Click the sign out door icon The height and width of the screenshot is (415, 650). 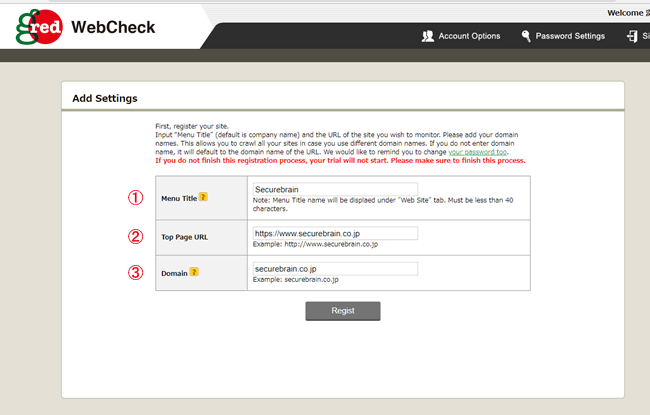pyautogui.click(x=632, y=36)
